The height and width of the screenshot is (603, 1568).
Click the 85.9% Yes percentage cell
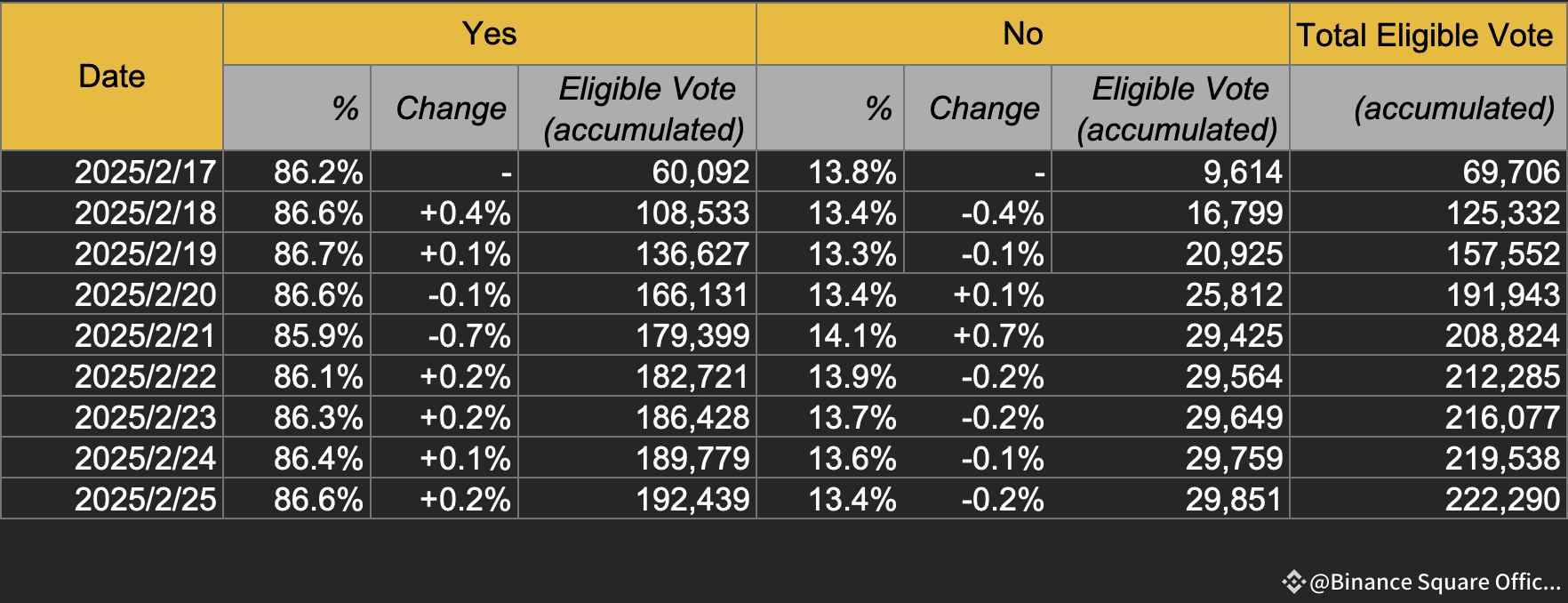tap(318, 335)
